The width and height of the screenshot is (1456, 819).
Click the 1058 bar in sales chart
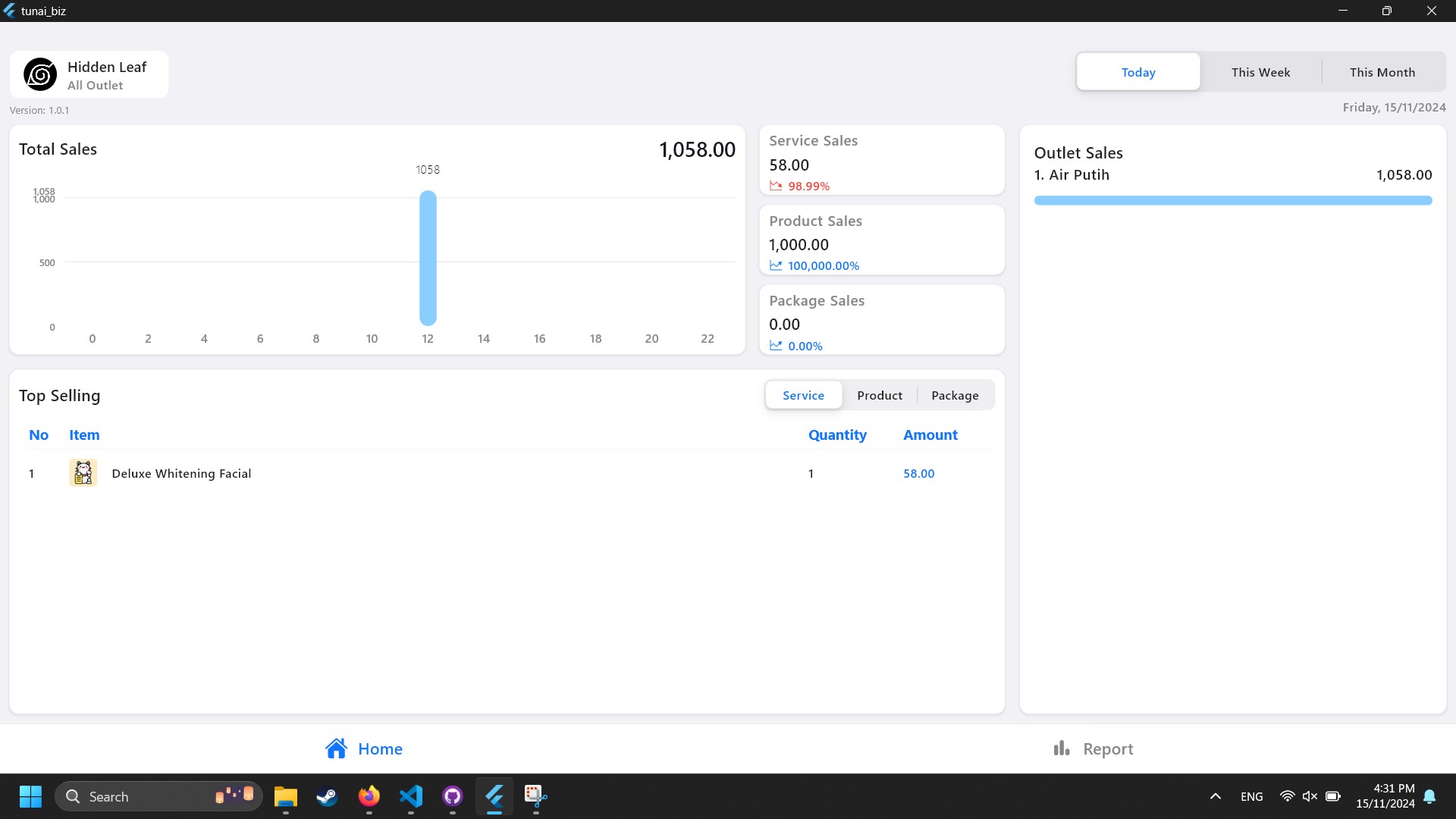tap(428, 258)
